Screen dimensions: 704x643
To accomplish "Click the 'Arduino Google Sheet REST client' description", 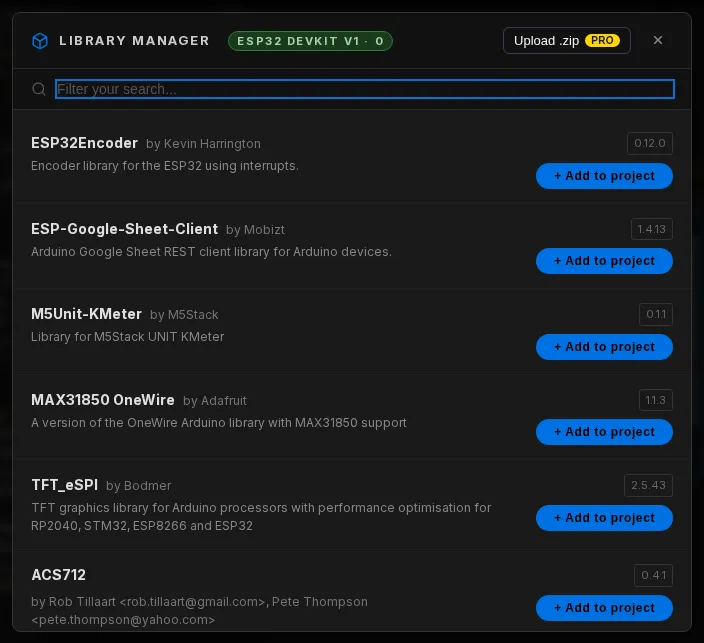I will click(x=211, y=252).
